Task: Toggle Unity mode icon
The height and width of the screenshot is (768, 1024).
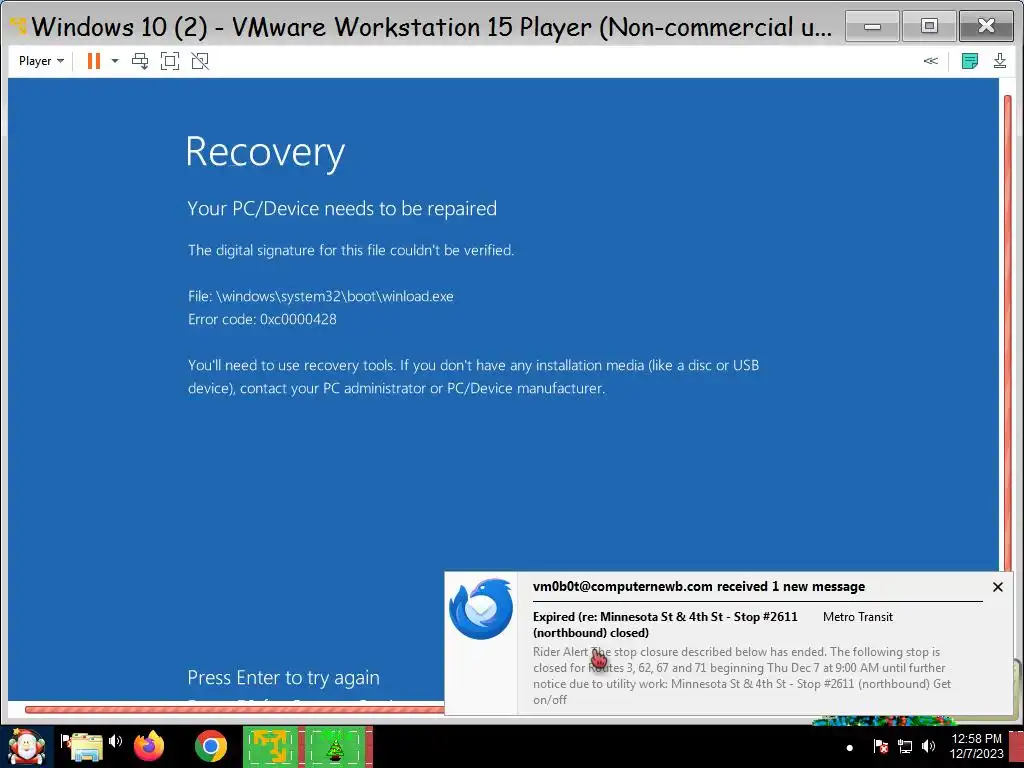Action: click(x=200, y=61)
